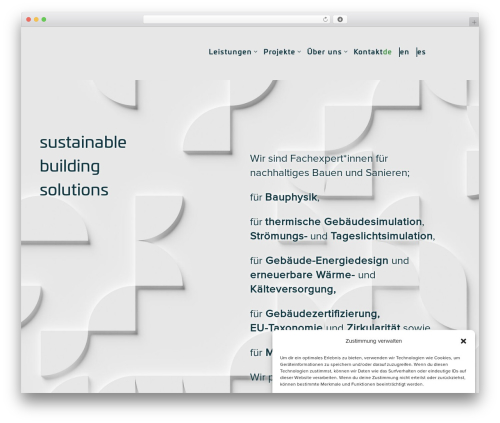The image size is (500, 423).
Task: Close the Zustimmung verwalten cookie dialog
Action: coord(463,341)
